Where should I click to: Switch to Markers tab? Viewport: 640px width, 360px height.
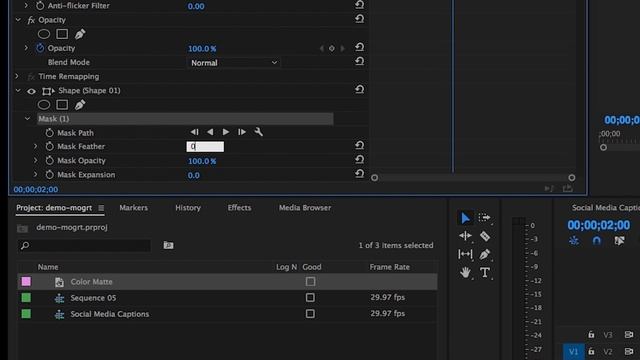[133, 208]
